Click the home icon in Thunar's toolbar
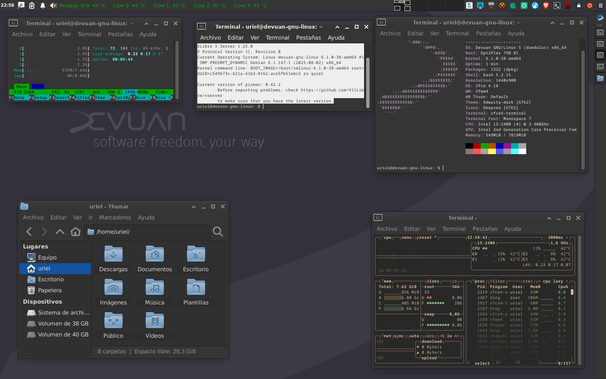The height and width of the screenshot is (379, 606). [75, 231]
